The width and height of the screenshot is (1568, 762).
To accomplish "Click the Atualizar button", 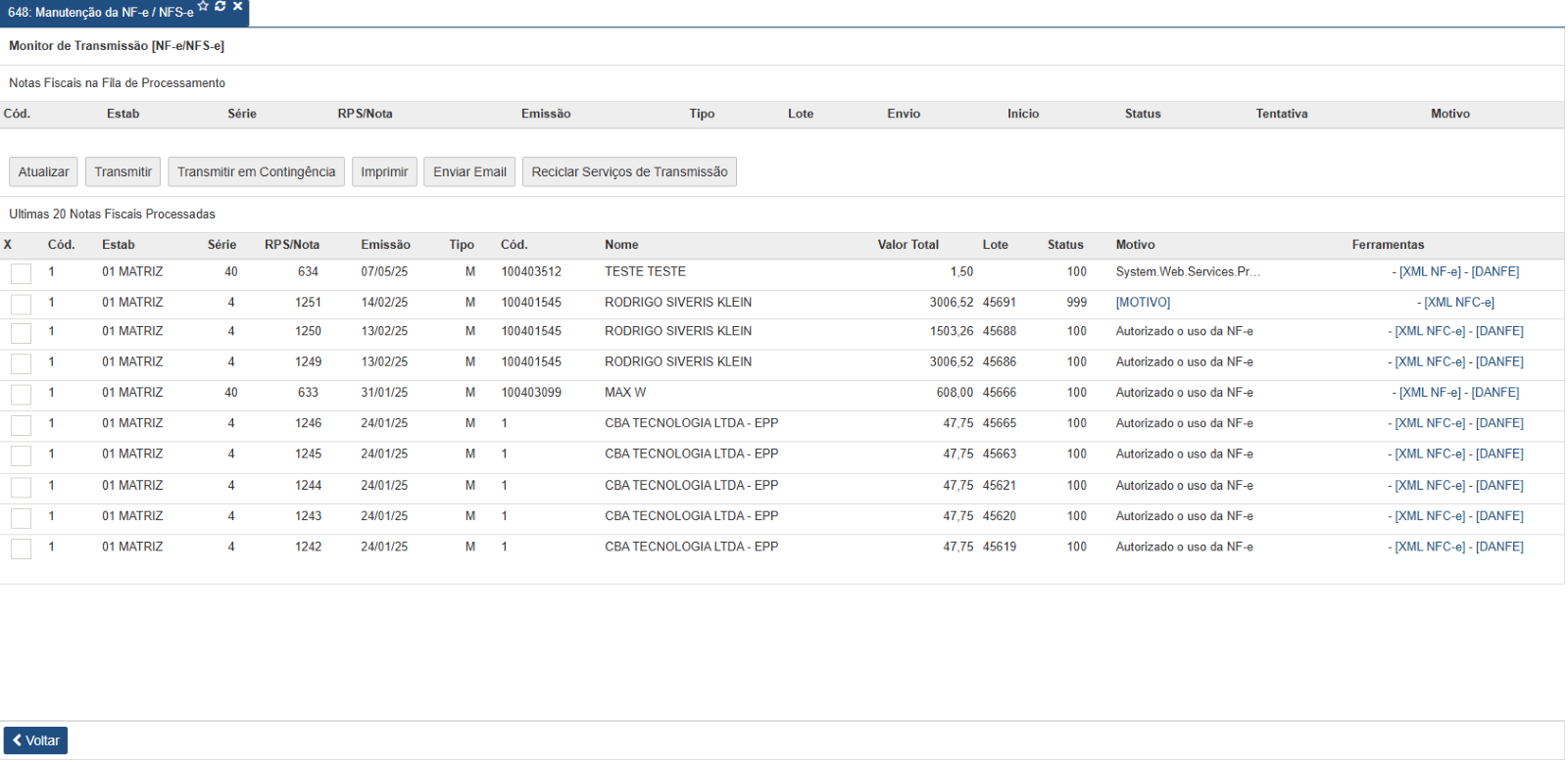I will [x=43, y=171].
